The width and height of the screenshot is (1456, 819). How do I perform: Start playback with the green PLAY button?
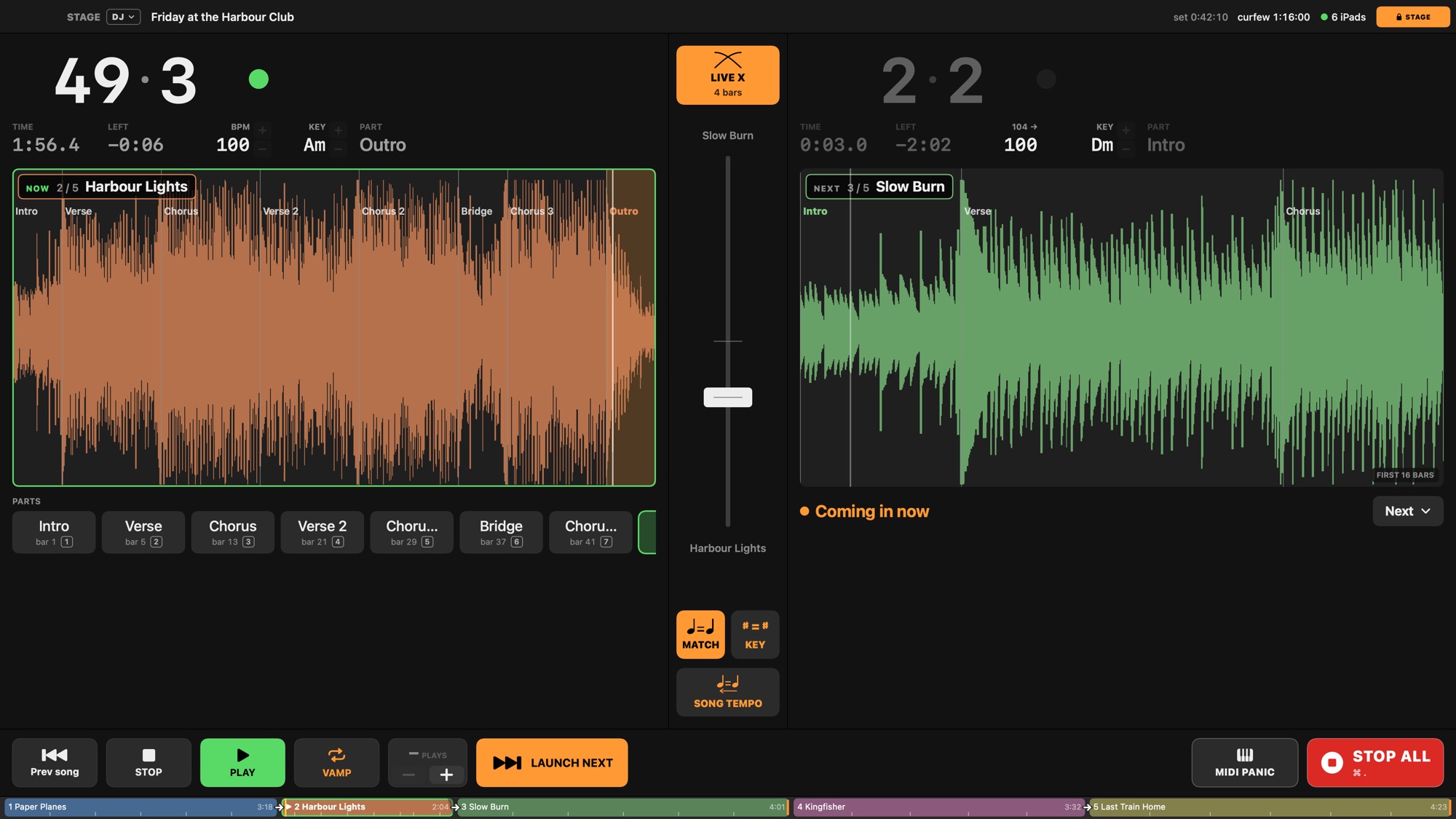[x=242, y=762]
